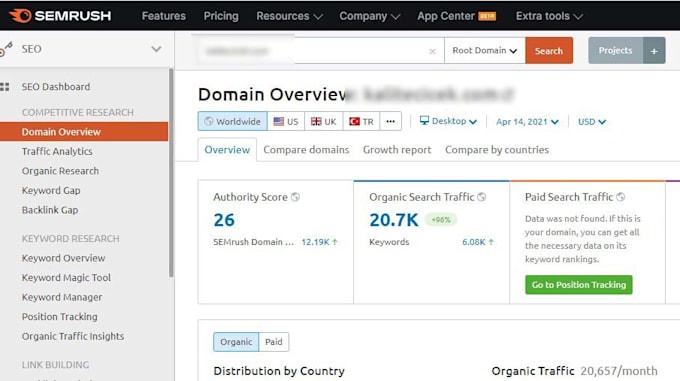
Task: Open the USD currency dropdown
Action: click(592, 122)
